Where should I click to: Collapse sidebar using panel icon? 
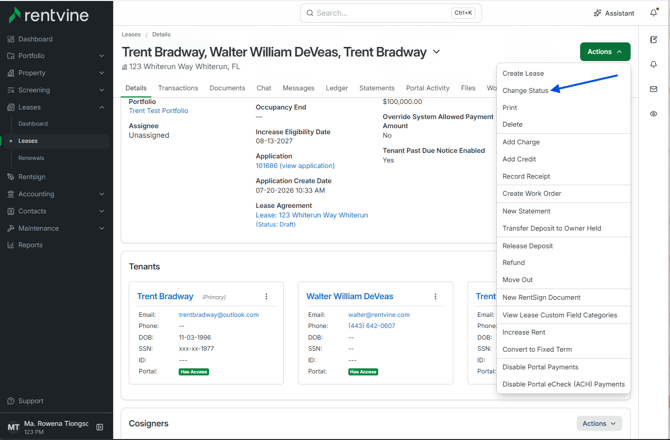pos(100,427)
